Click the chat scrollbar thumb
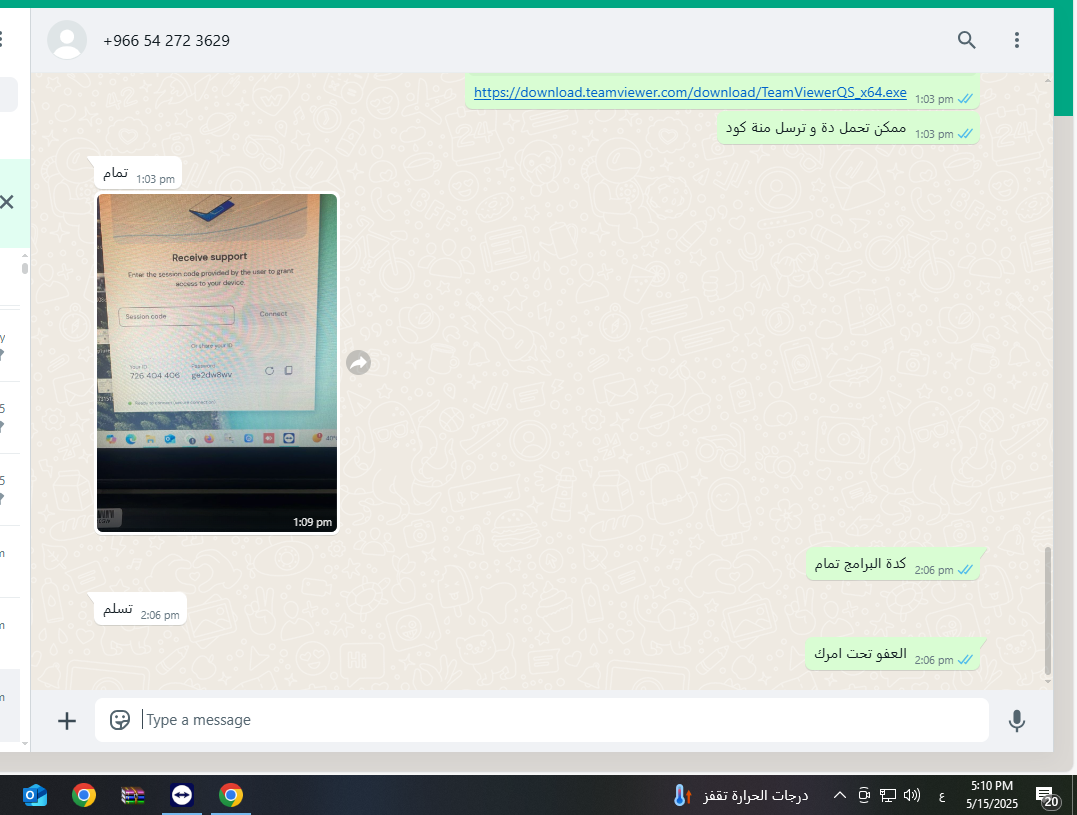1077x815 pixels. [1047, 611]
